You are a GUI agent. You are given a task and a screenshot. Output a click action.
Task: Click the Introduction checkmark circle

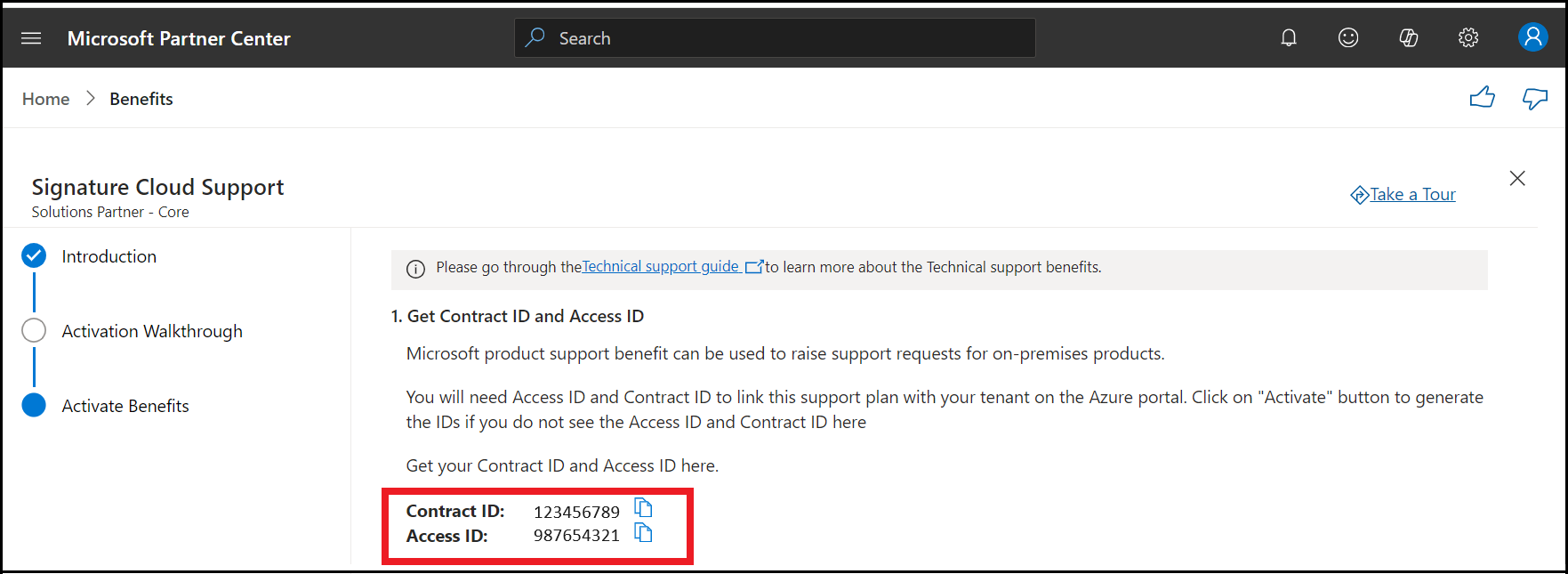coord(34,255)
